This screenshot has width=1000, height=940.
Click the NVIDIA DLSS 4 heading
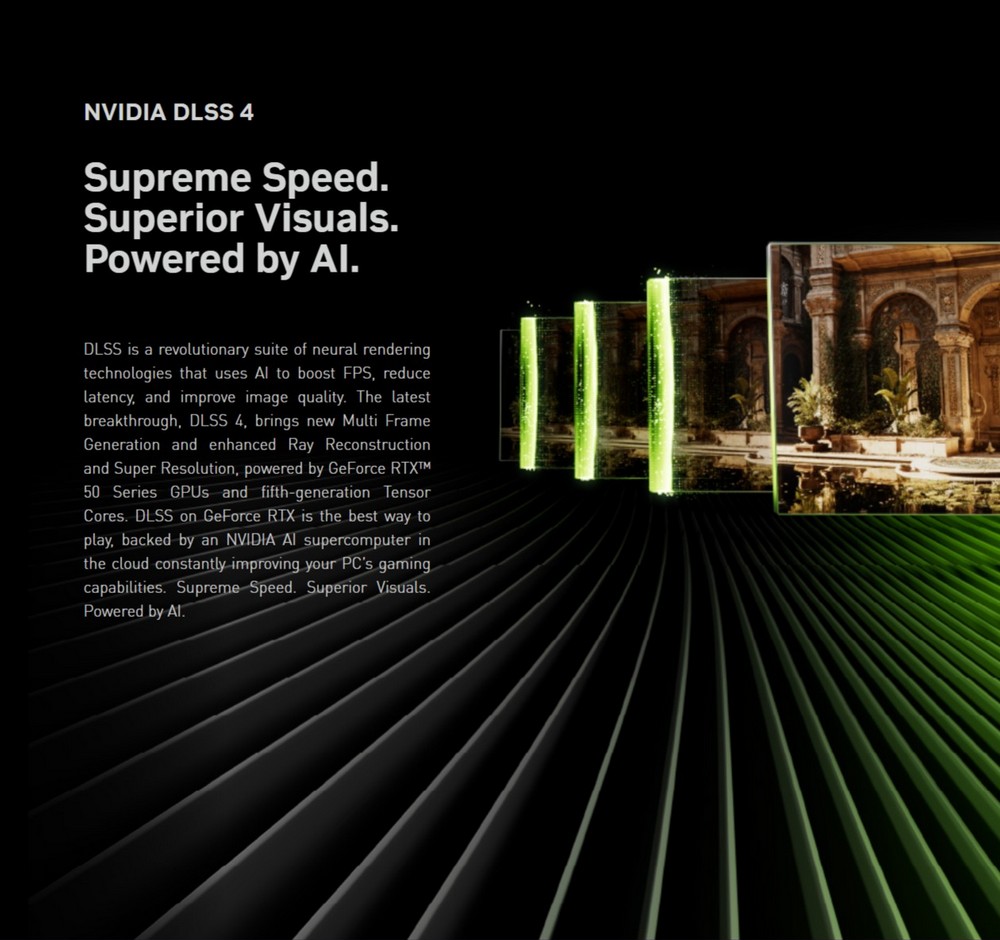coord(168,112)
